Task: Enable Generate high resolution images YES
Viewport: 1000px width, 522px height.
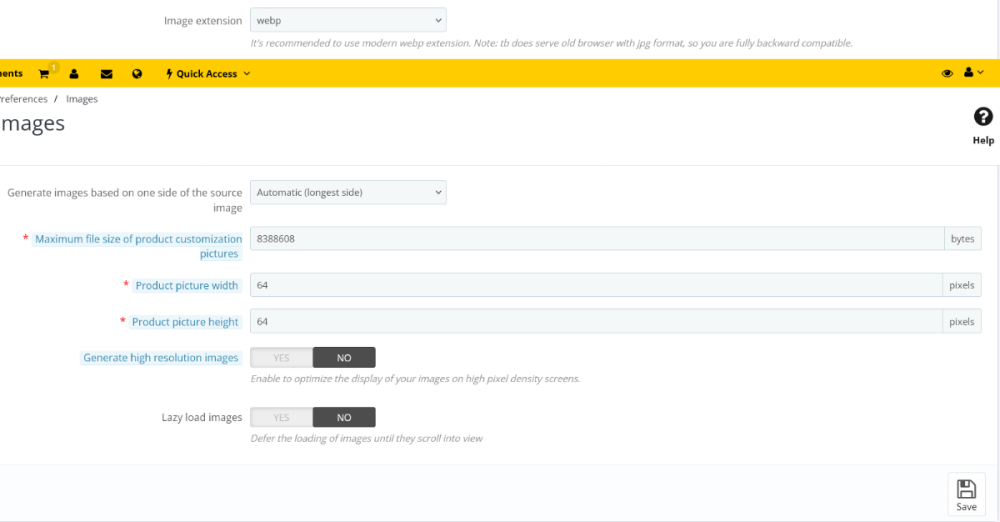Action: tap(281, 357)
